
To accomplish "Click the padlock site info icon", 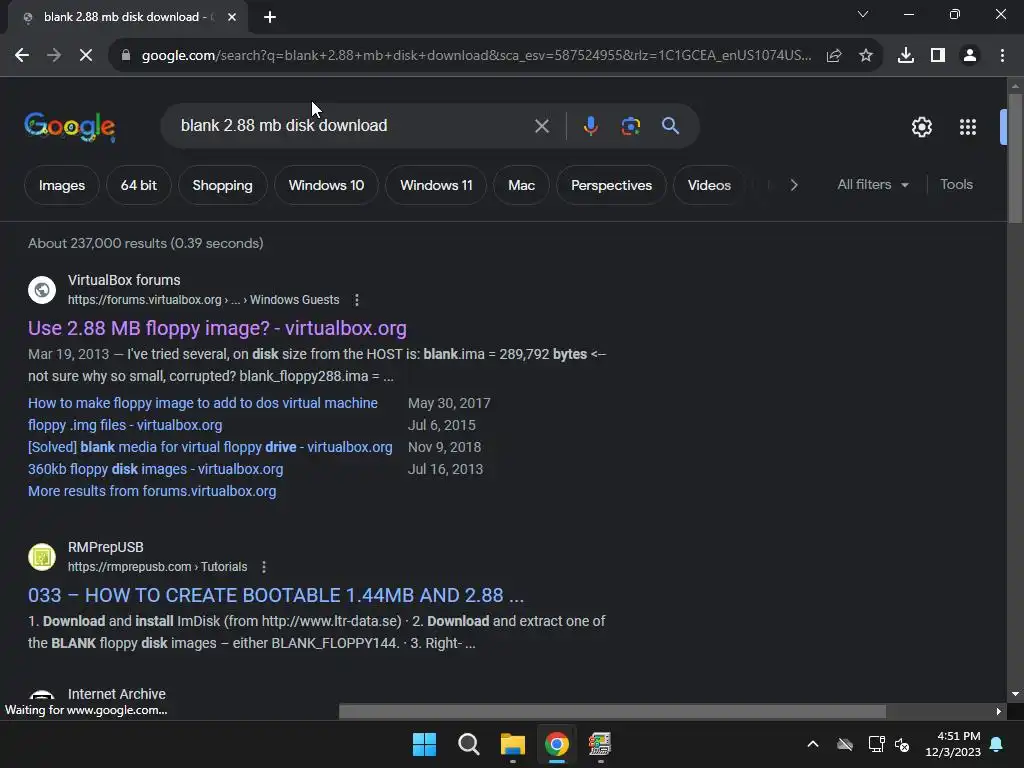I will (125, 56).
